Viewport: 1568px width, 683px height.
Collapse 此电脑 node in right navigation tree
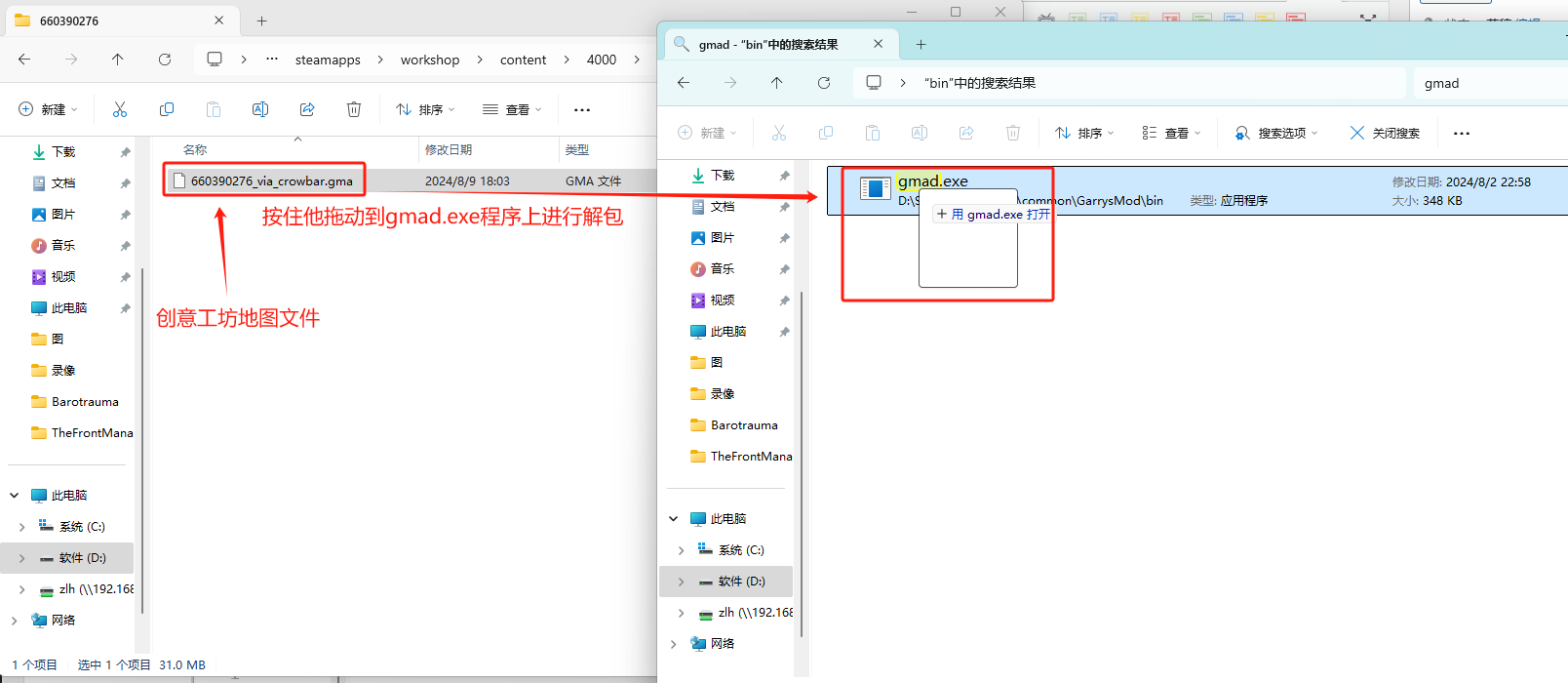point(674,519)
